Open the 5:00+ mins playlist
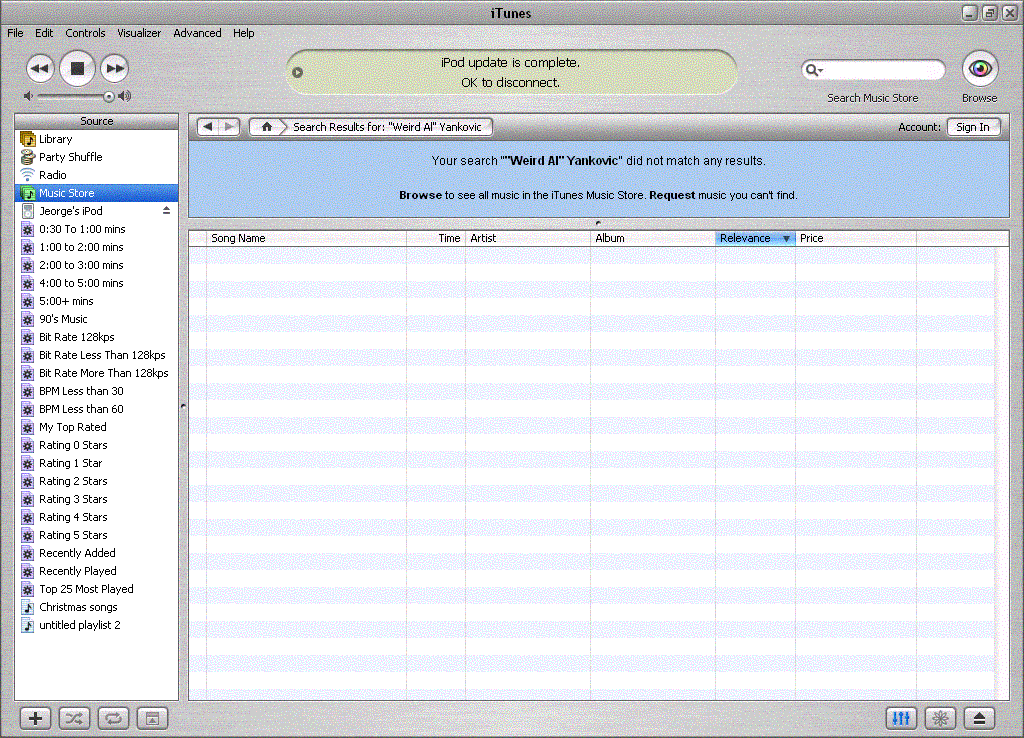 97,301
